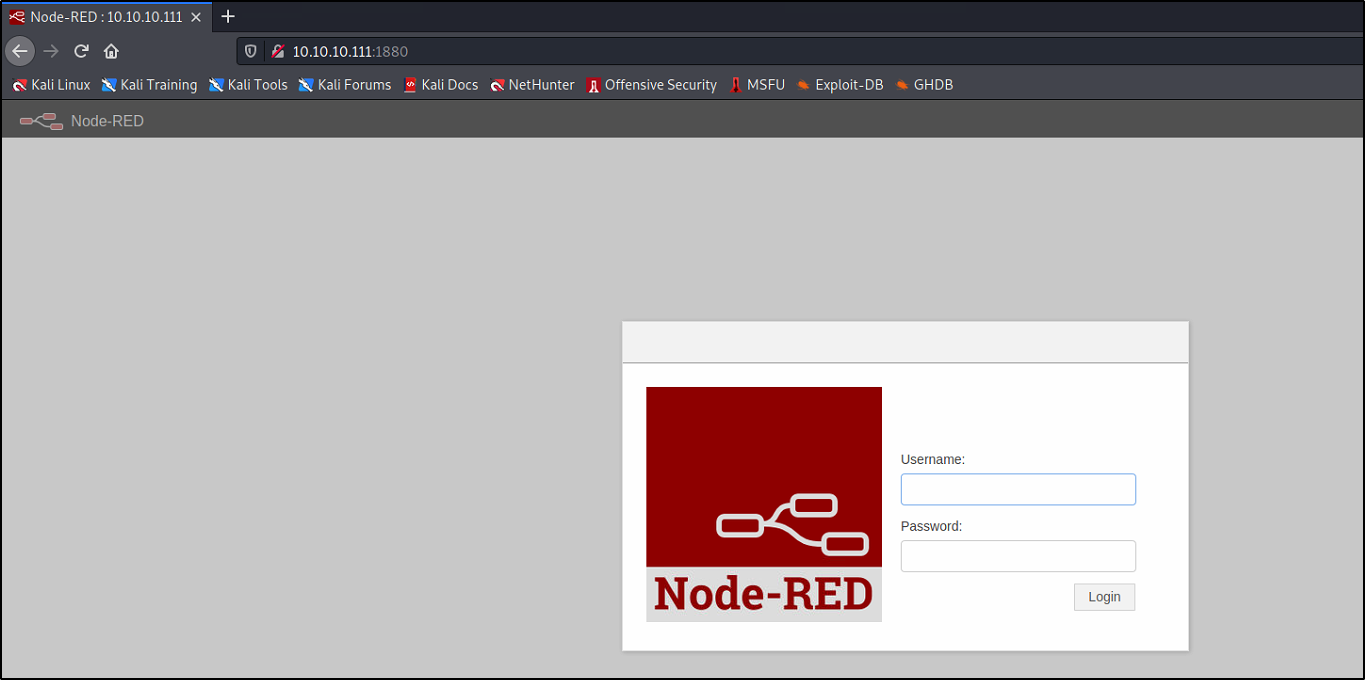Open the MSFU bookmark
The height and width of the screenshot is (680, 1365).
pos(757,85)
